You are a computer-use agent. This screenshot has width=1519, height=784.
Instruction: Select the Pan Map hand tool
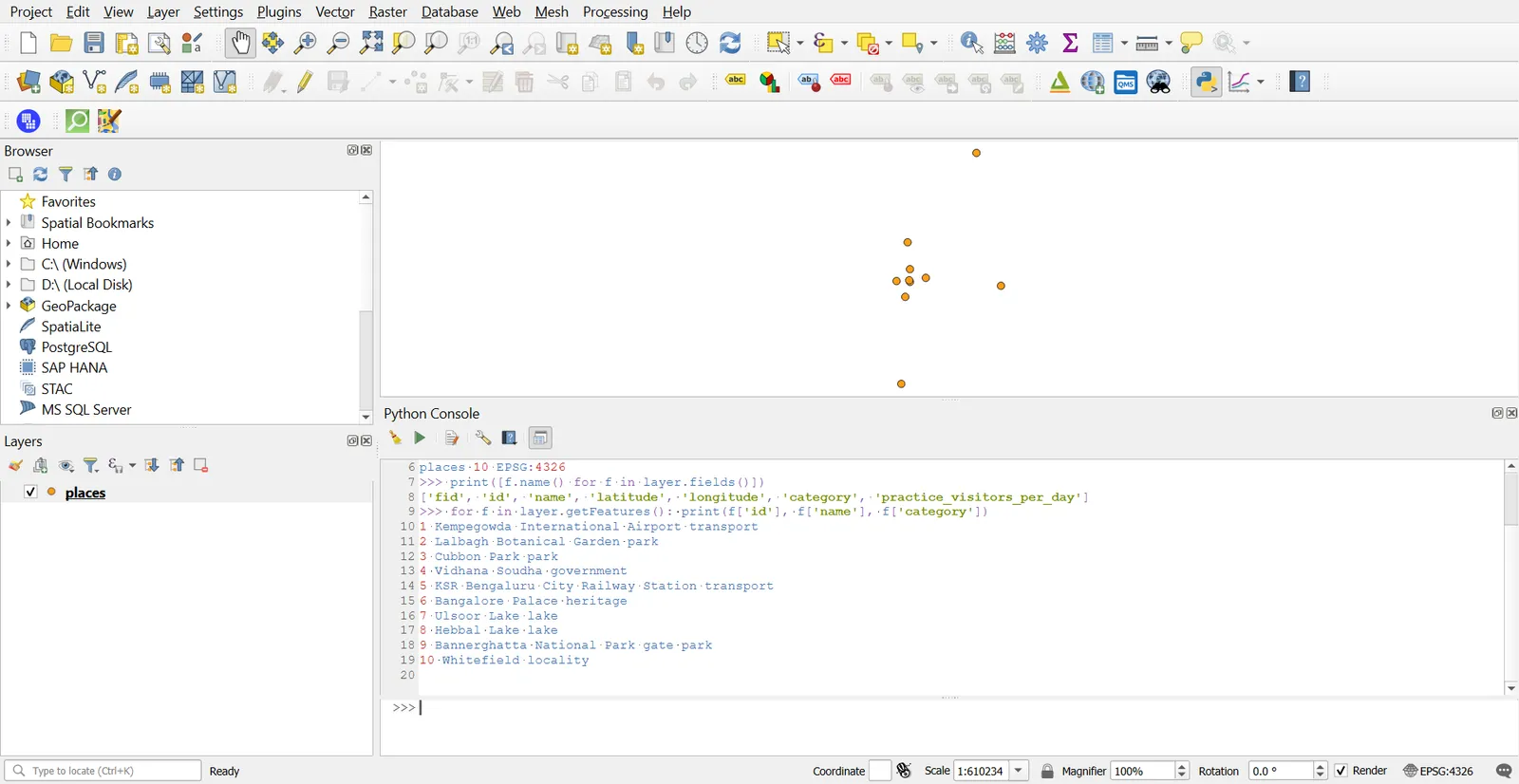[241, 43]
